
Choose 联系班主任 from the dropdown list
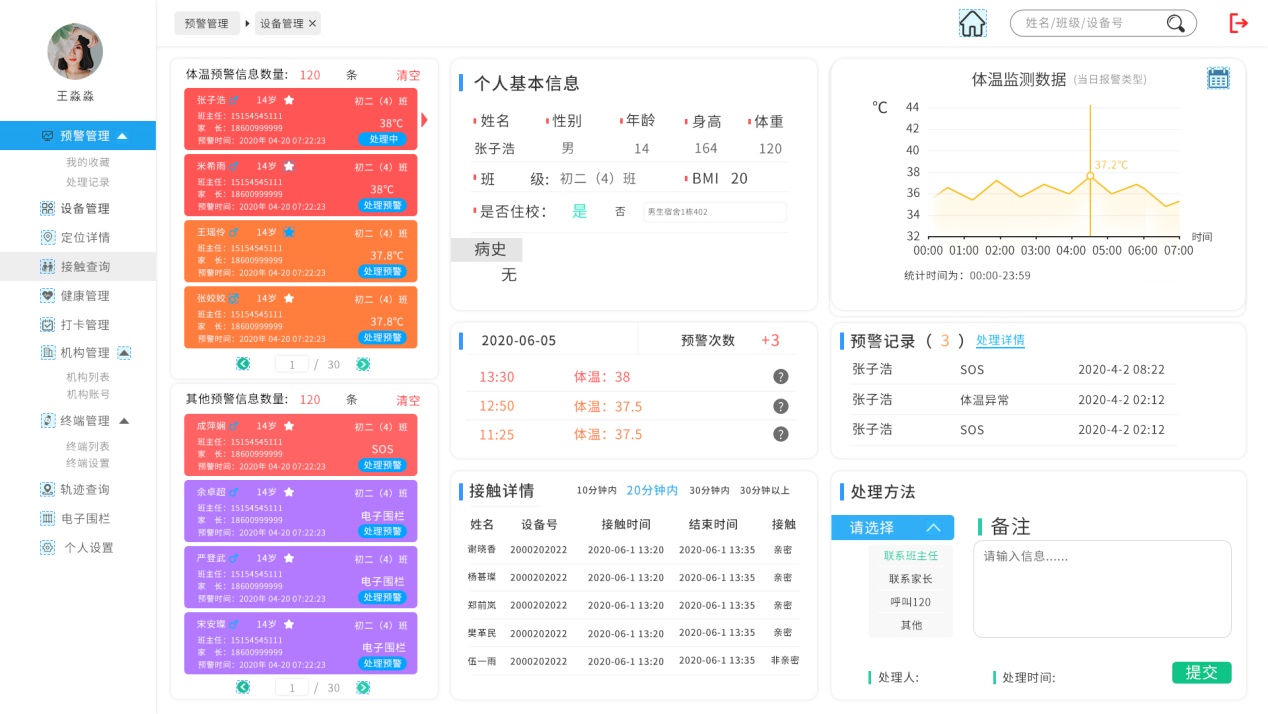click(911, 555)
